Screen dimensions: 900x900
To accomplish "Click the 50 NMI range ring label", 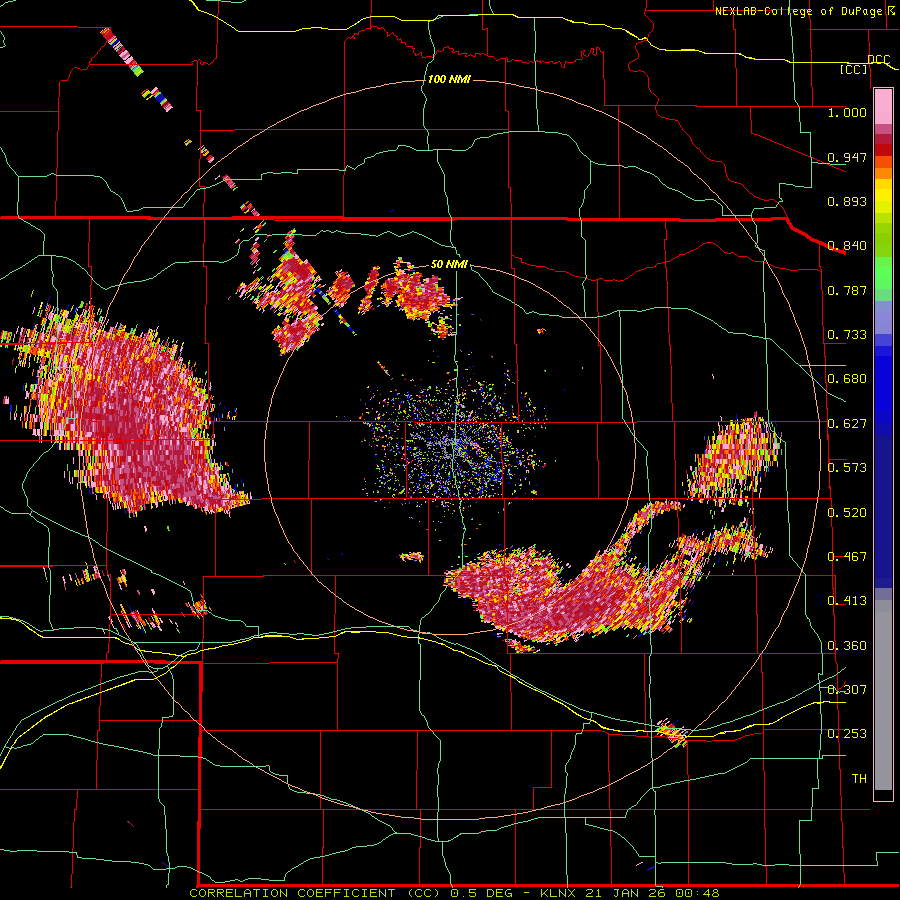I will pos(449,265).
